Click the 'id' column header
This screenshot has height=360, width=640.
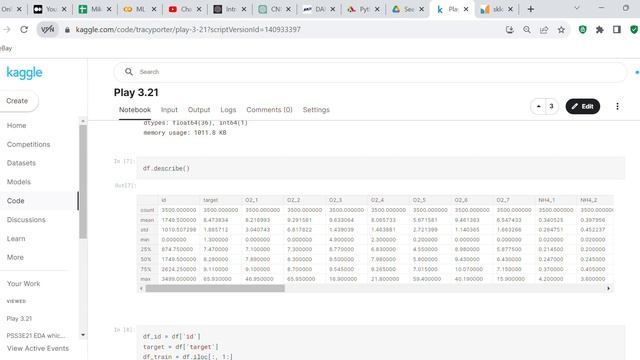coord(164,200)
